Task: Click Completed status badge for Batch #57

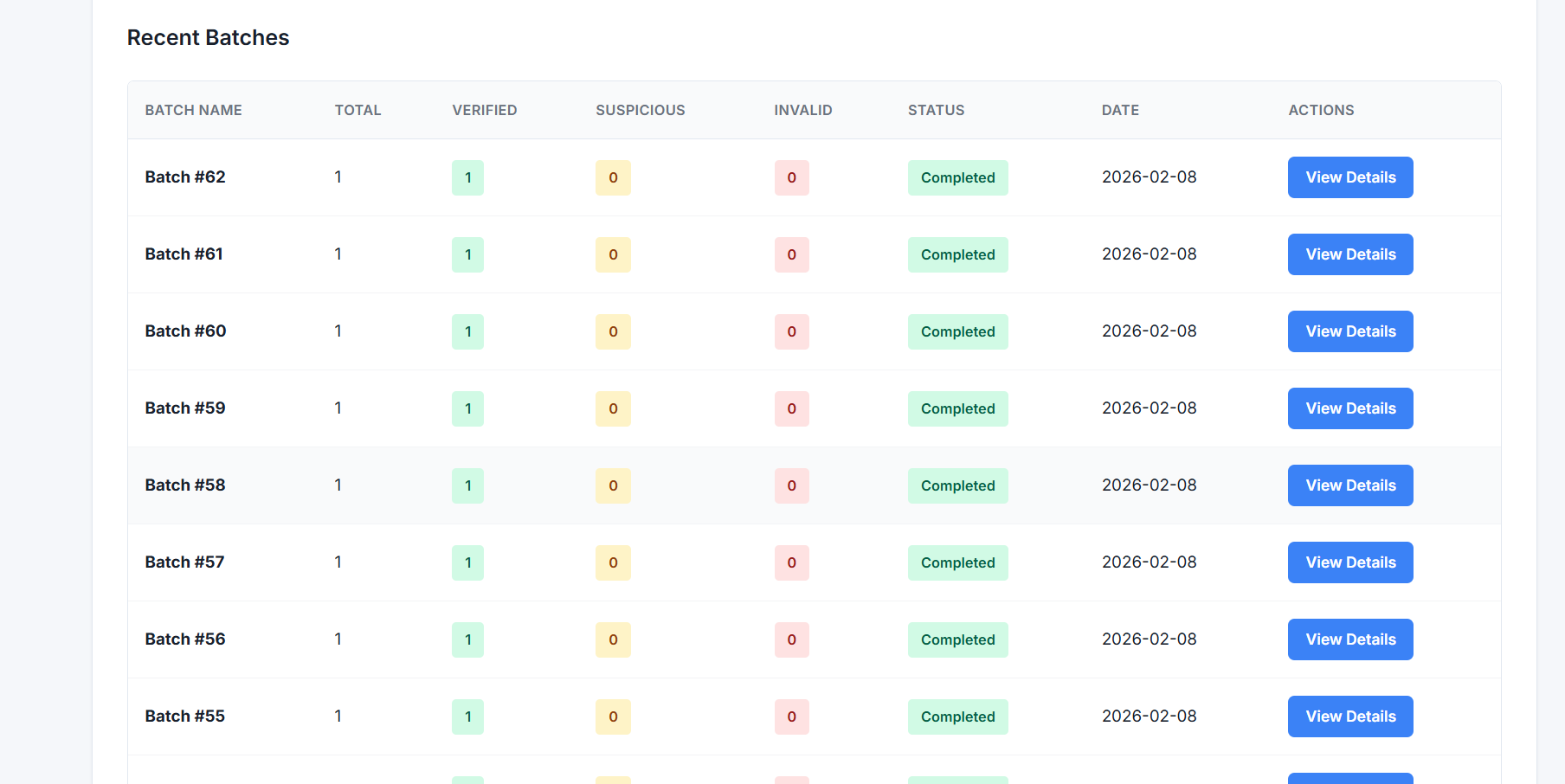Action: [x=957, y=562]
